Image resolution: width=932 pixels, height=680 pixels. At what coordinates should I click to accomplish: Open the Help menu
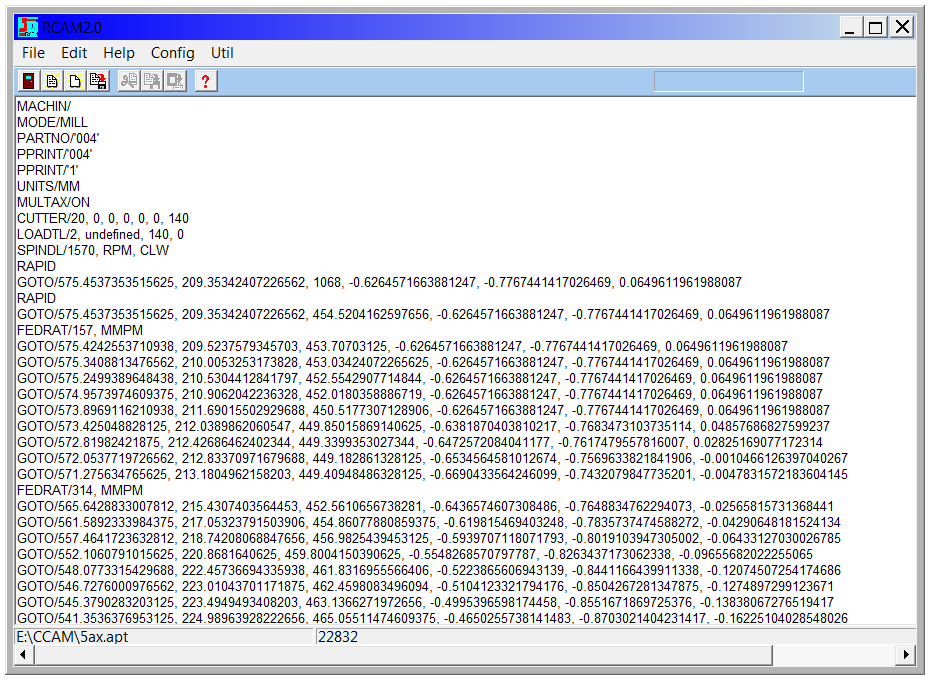click(x=119, y=53)
